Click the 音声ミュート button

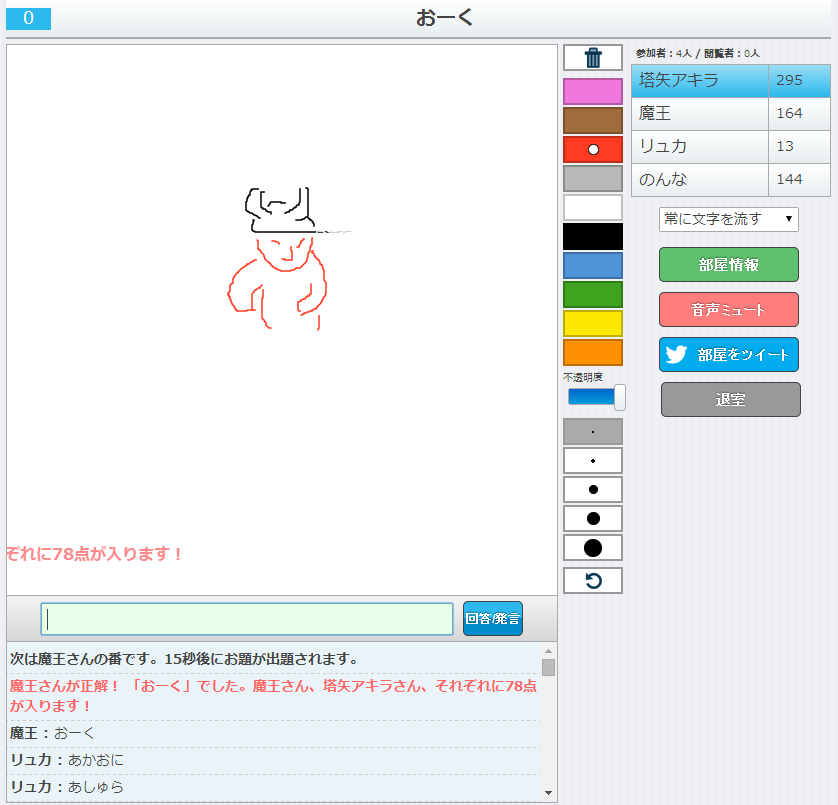(728, 309)
